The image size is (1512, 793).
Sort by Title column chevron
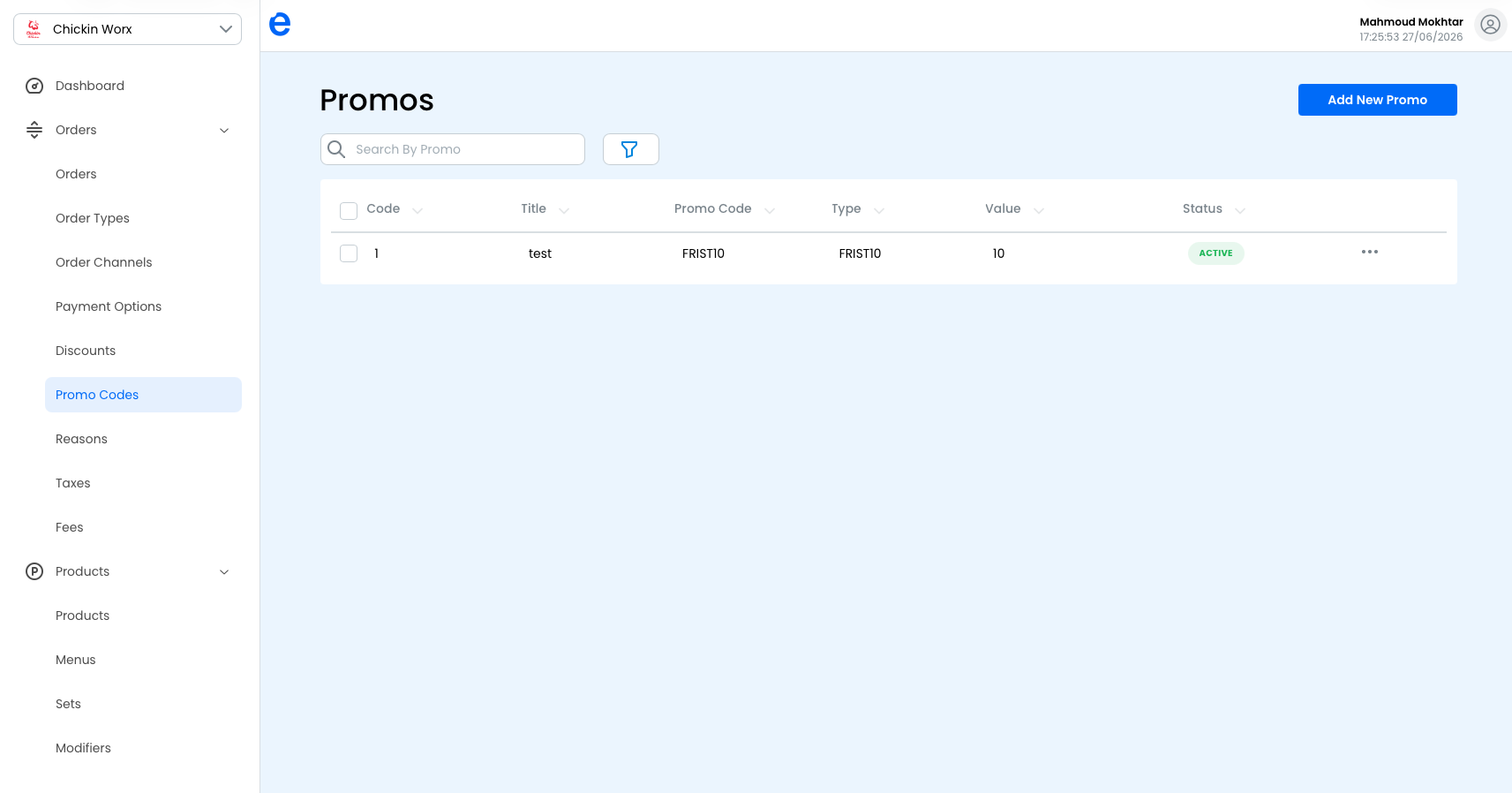click(564, 210)
